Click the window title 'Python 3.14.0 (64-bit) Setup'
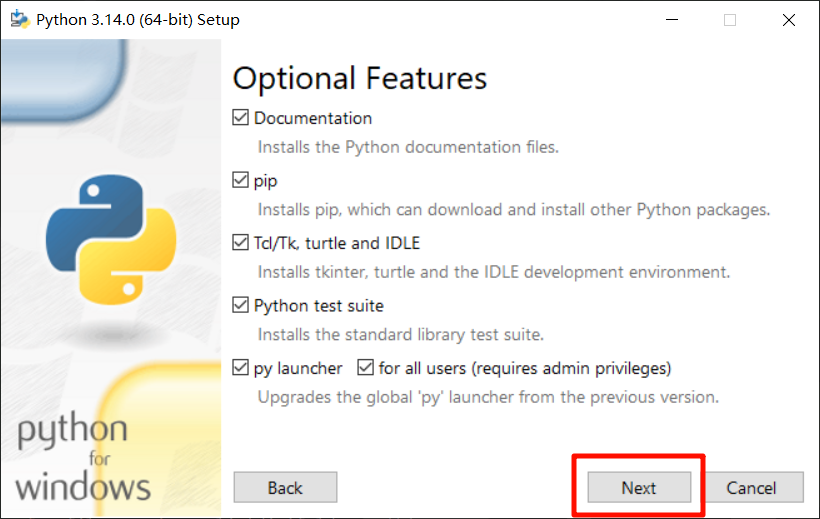 pyautogui.click(x=138, y=19)
